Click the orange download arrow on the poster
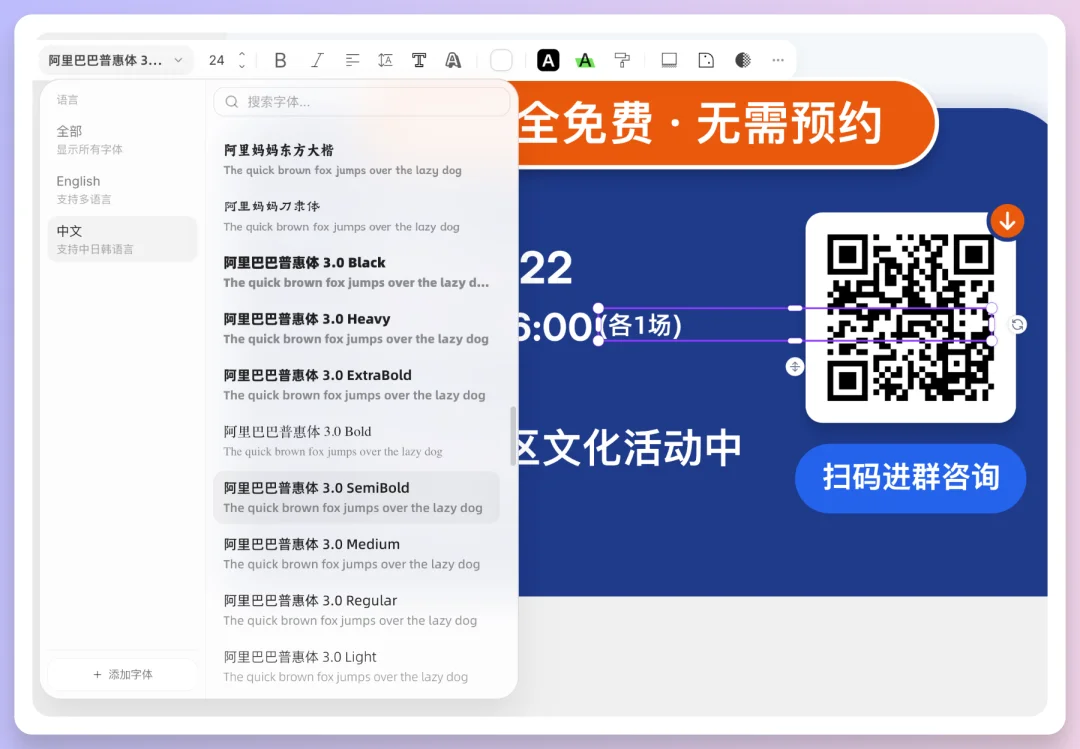The width and height of the screenshot is (1080, 749). [x=1006, y=221]
